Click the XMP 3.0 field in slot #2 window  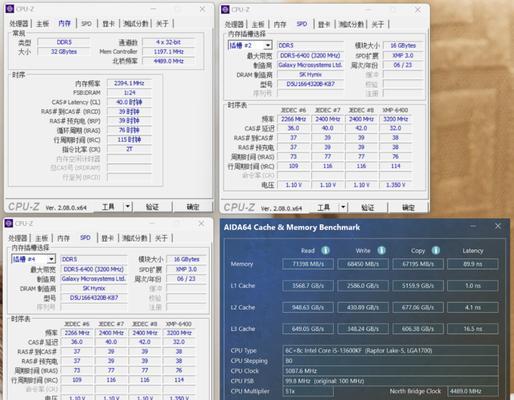point(403,55)
